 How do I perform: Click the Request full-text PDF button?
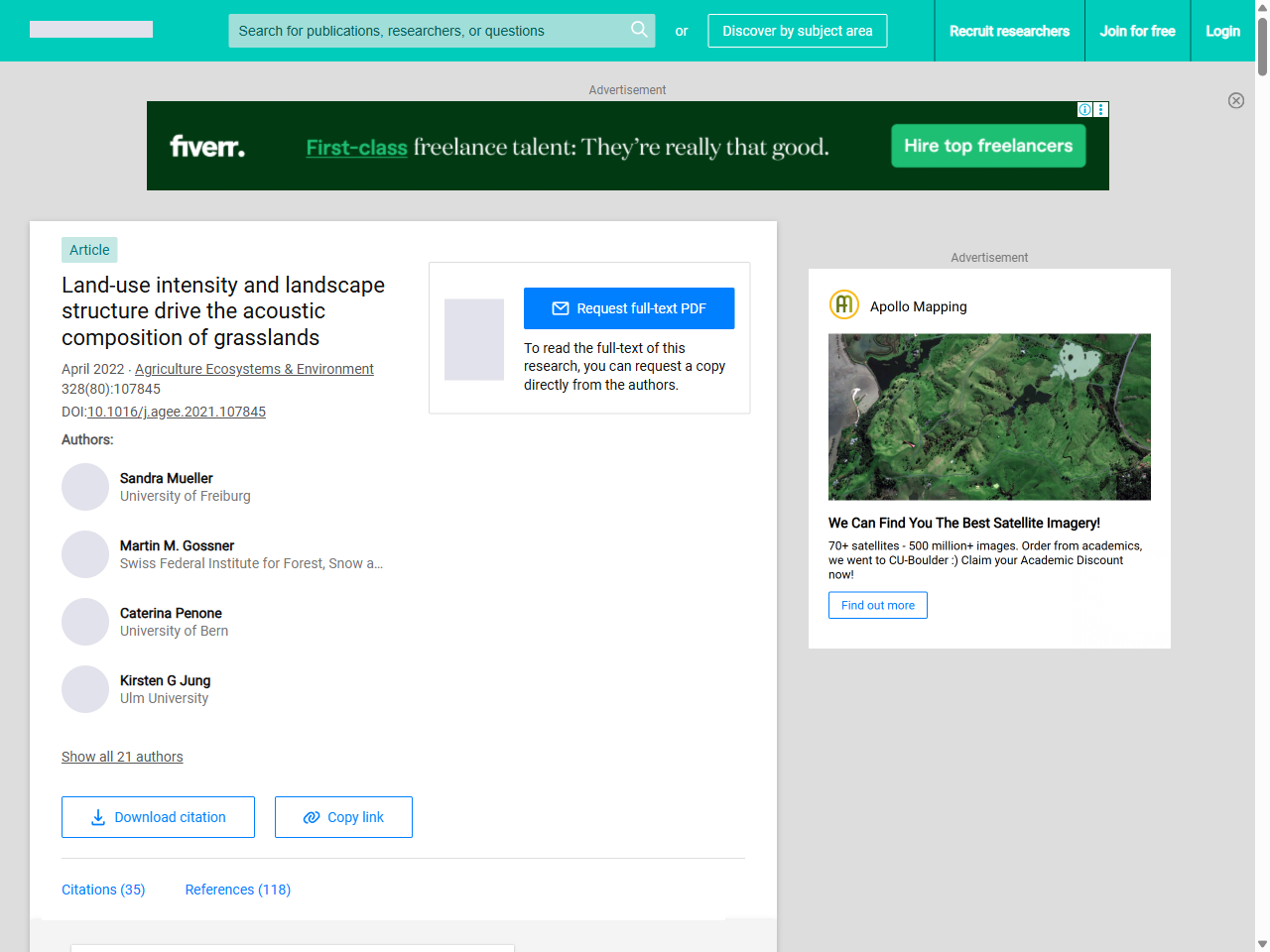coord(629,307)
